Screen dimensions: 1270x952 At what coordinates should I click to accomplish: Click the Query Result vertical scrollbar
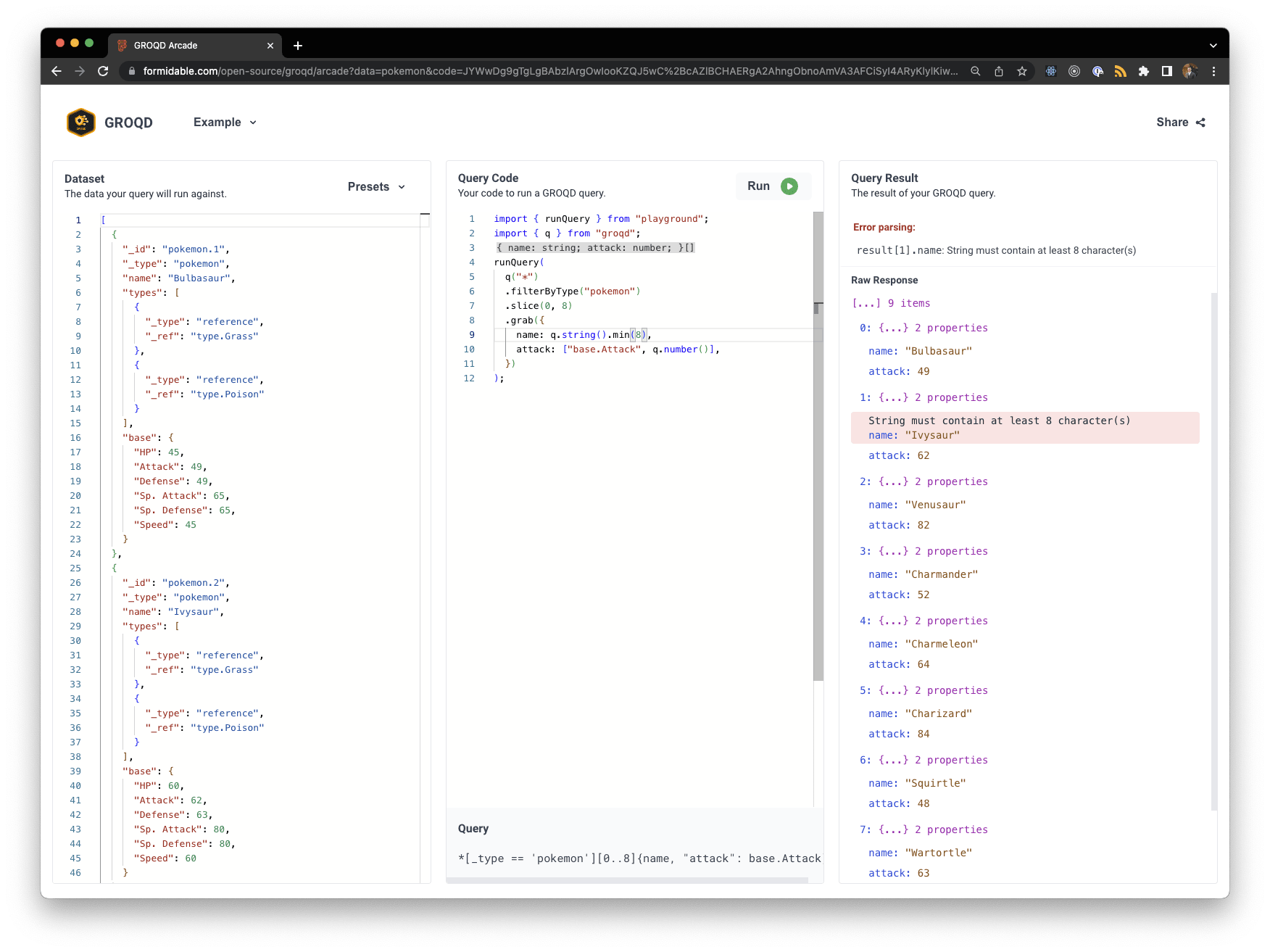point(1214,551)
